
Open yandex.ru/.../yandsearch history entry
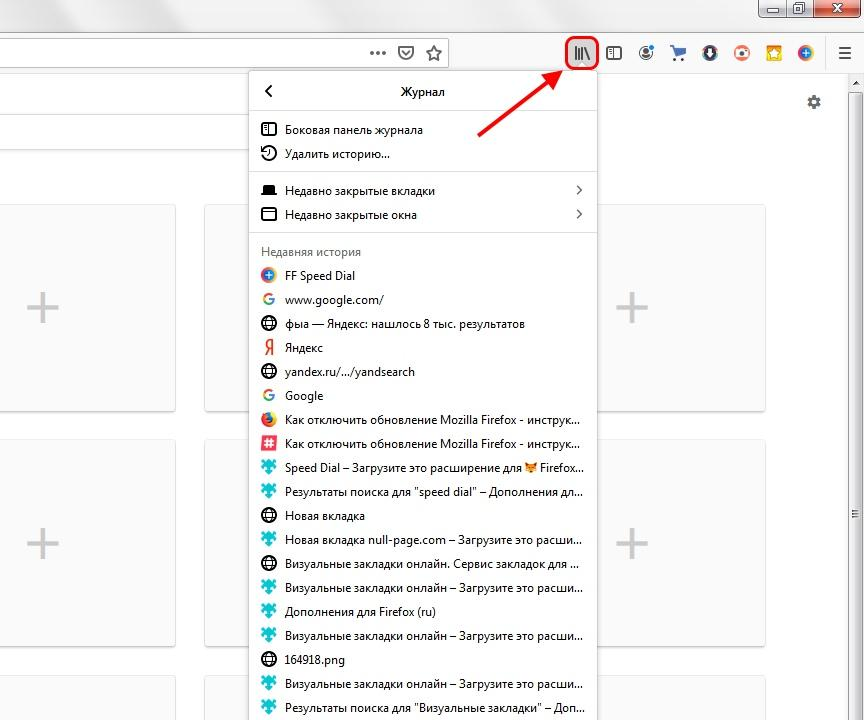423,372
